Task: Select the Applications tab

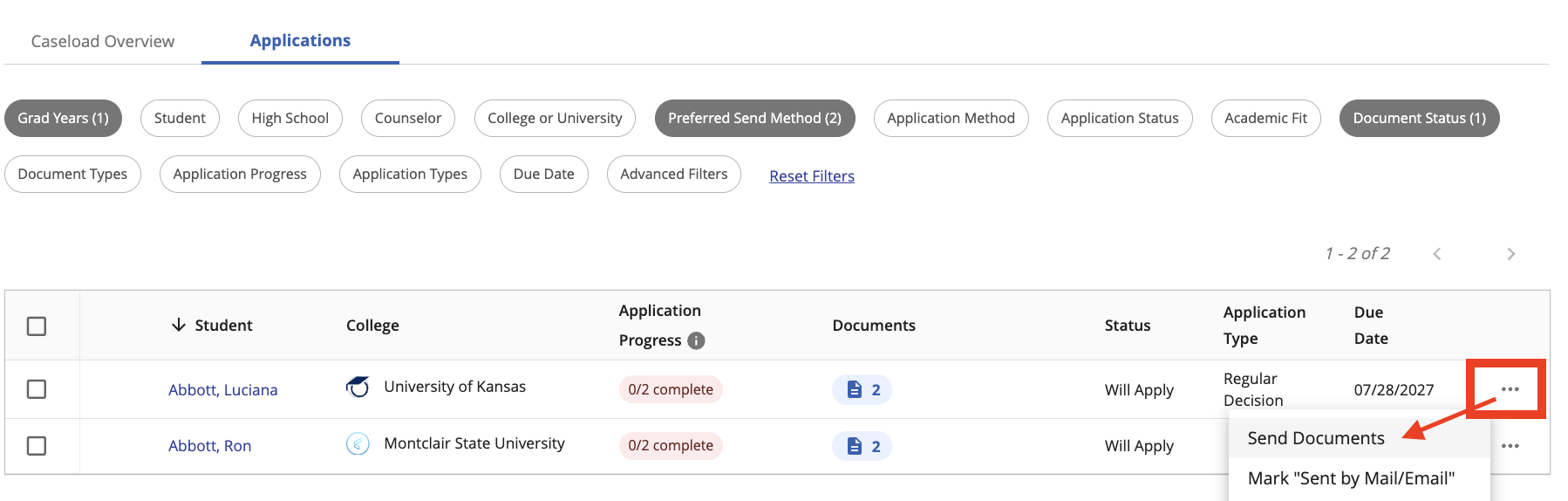Action: [x=300, y=40]
